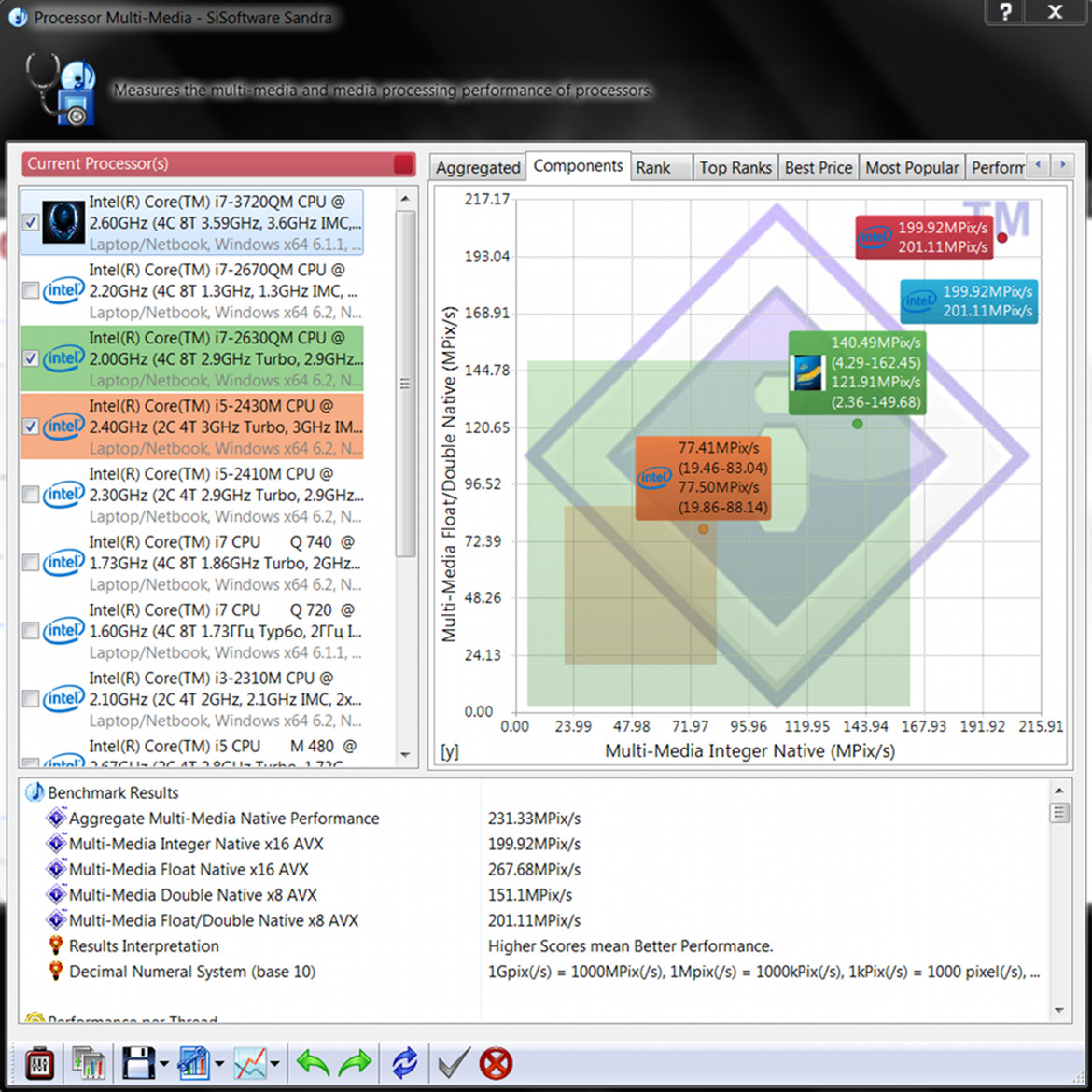
Task: Click the Benchmark Results section icon
Action: pos(35,792)
